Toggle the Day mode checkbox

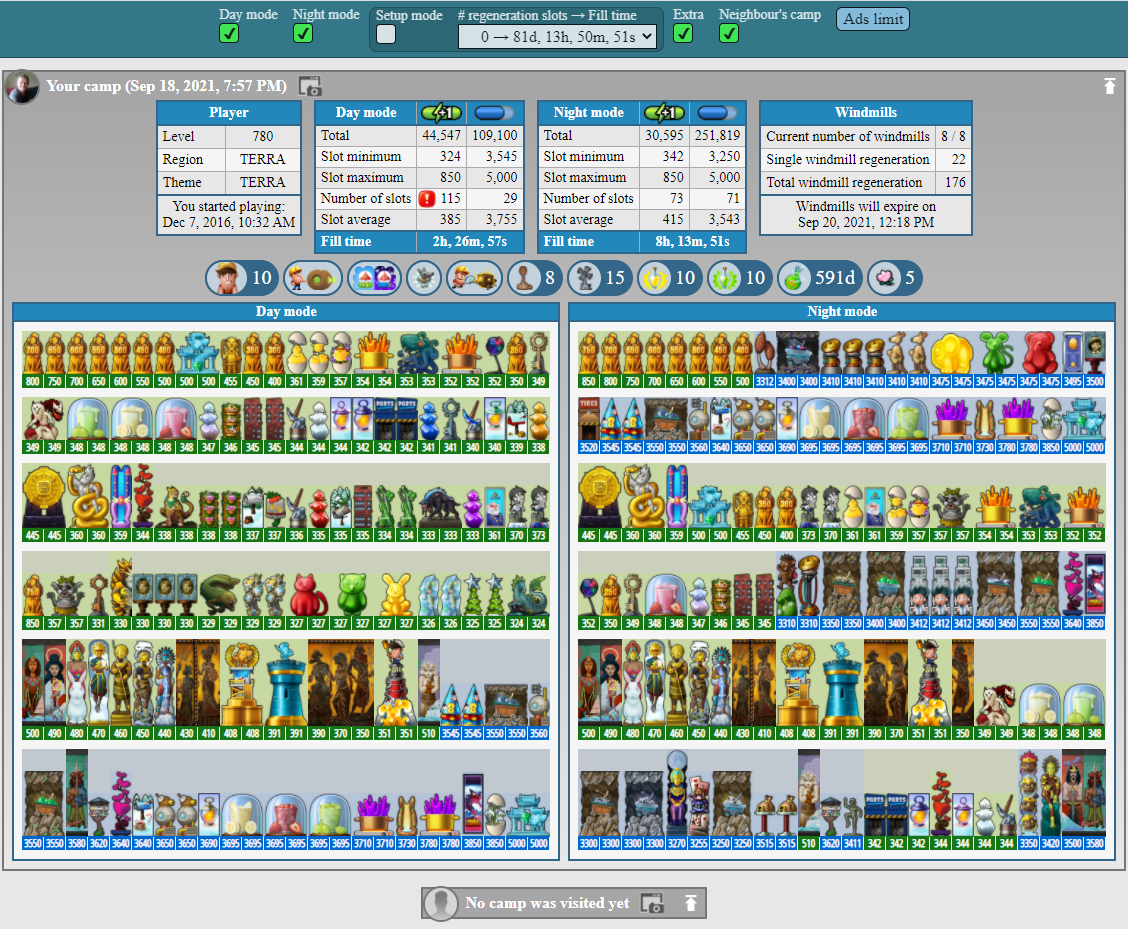pos(229,34)
